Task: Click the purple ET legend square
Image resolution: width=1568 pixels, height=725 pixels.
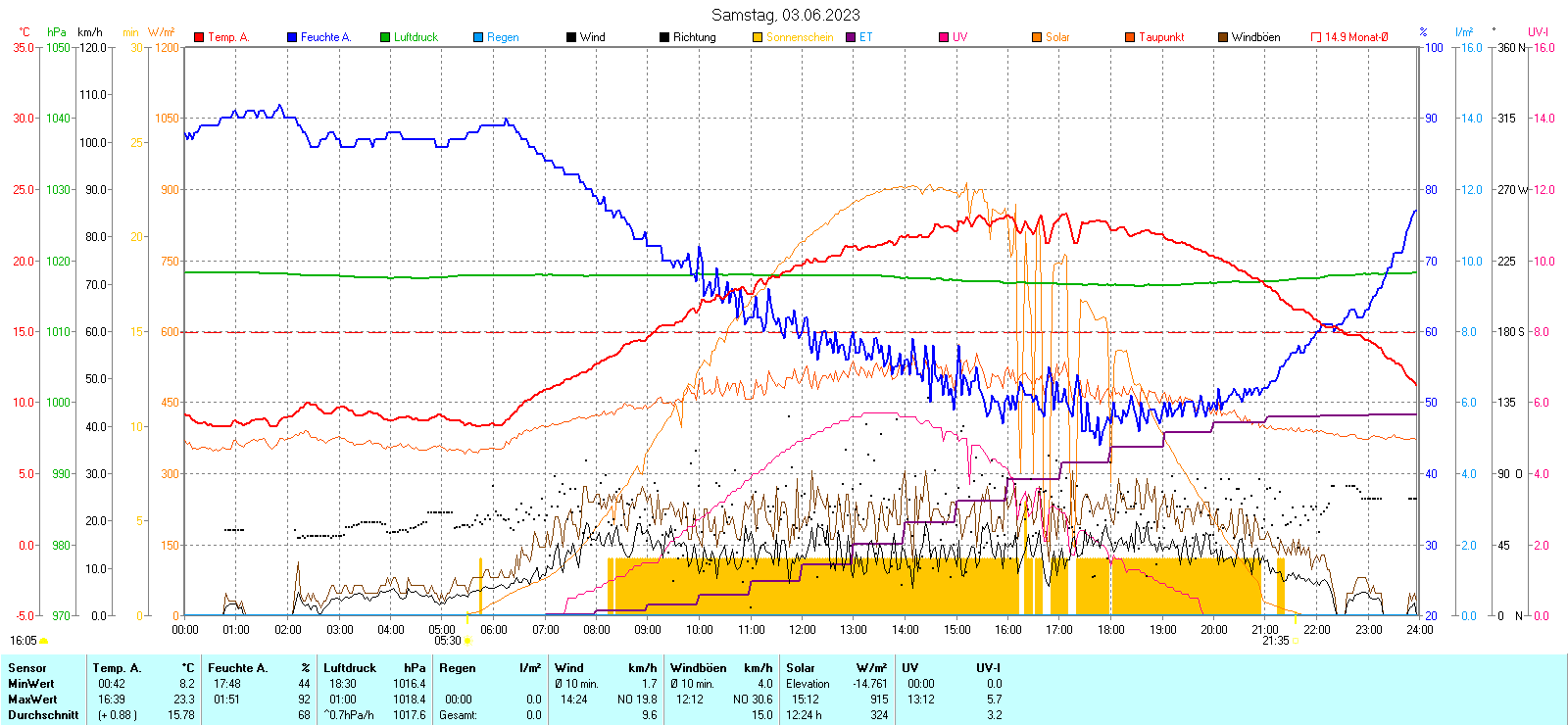Action: click(x=851, y=37)
